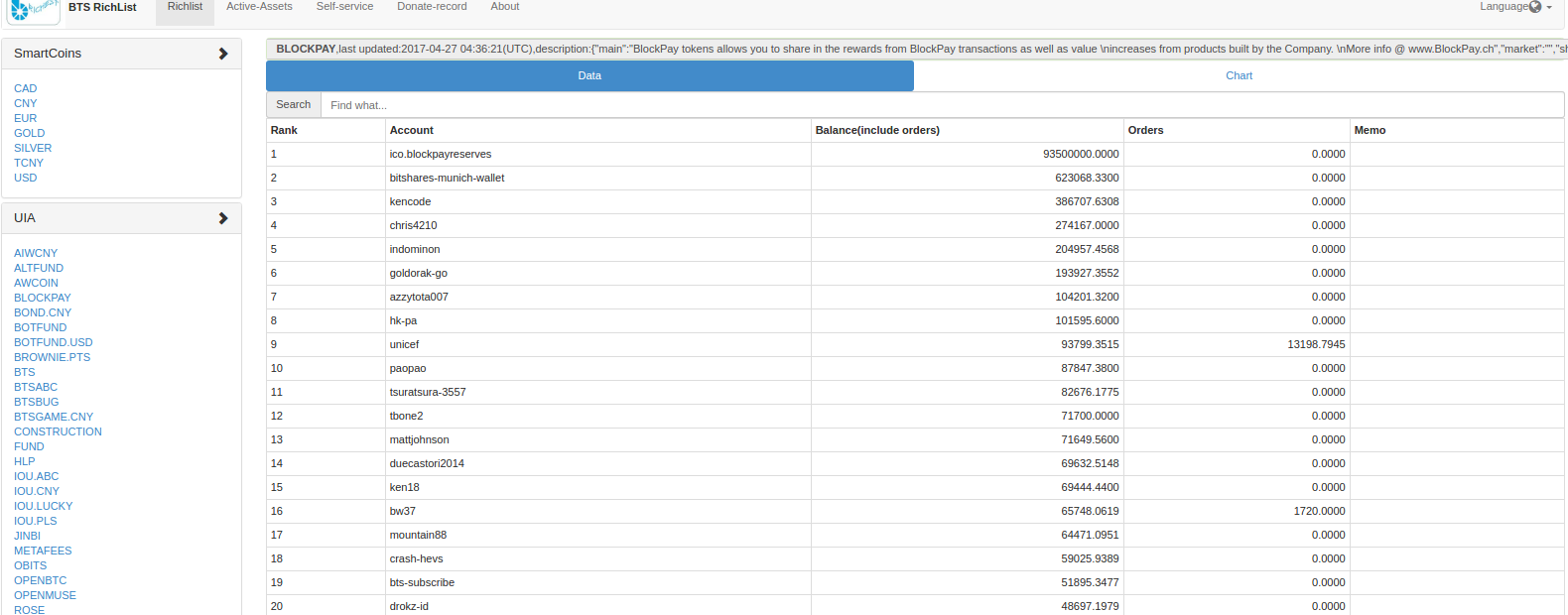Image resolution: width=1568 pixels, height=615 pixels.
Task: Open BTSABC asset richlist
Action: (x=36, y=387)
